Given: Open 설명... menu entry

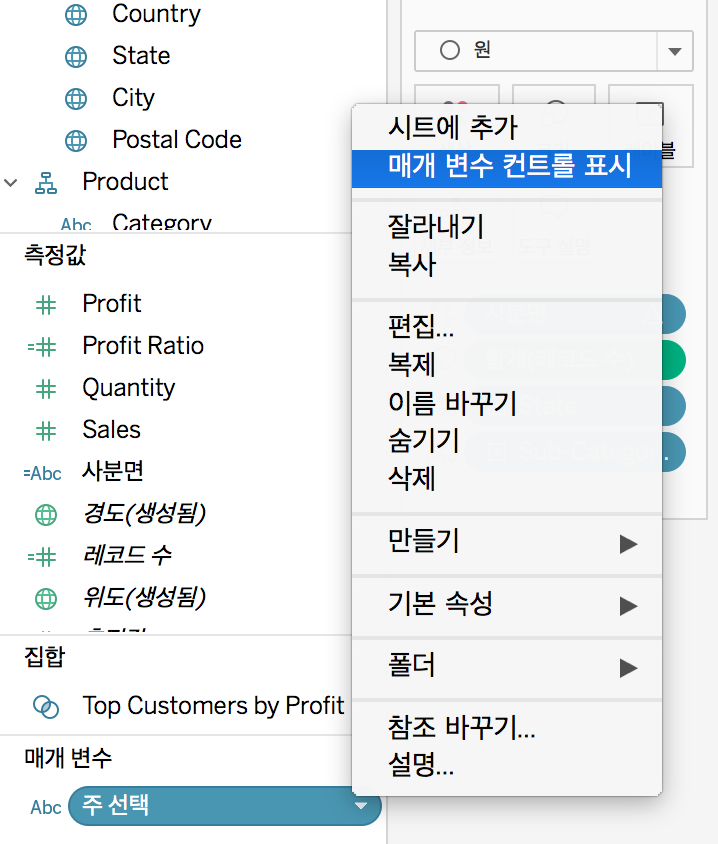Looking at the screenshot, I should [x=506, y=764].
